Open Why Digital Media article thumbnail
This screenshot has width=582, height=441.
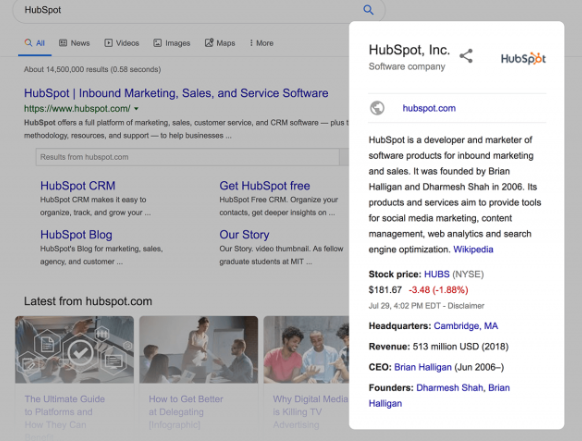click(306, 349)
